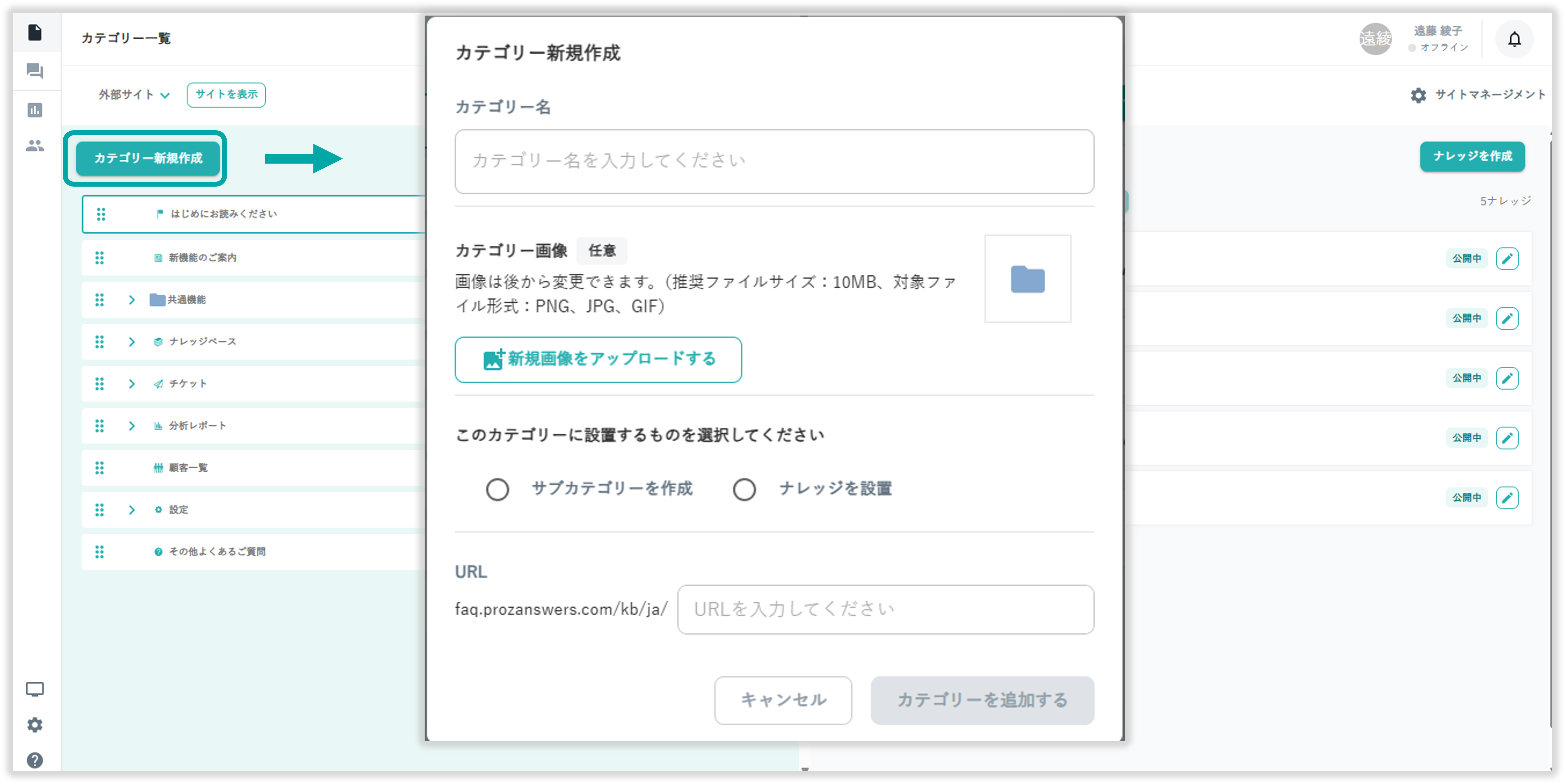Select the ナレッジを設置 radio button
Image resolution: width=1565 pixels, height=784 pixels.
tap(744, 489)
